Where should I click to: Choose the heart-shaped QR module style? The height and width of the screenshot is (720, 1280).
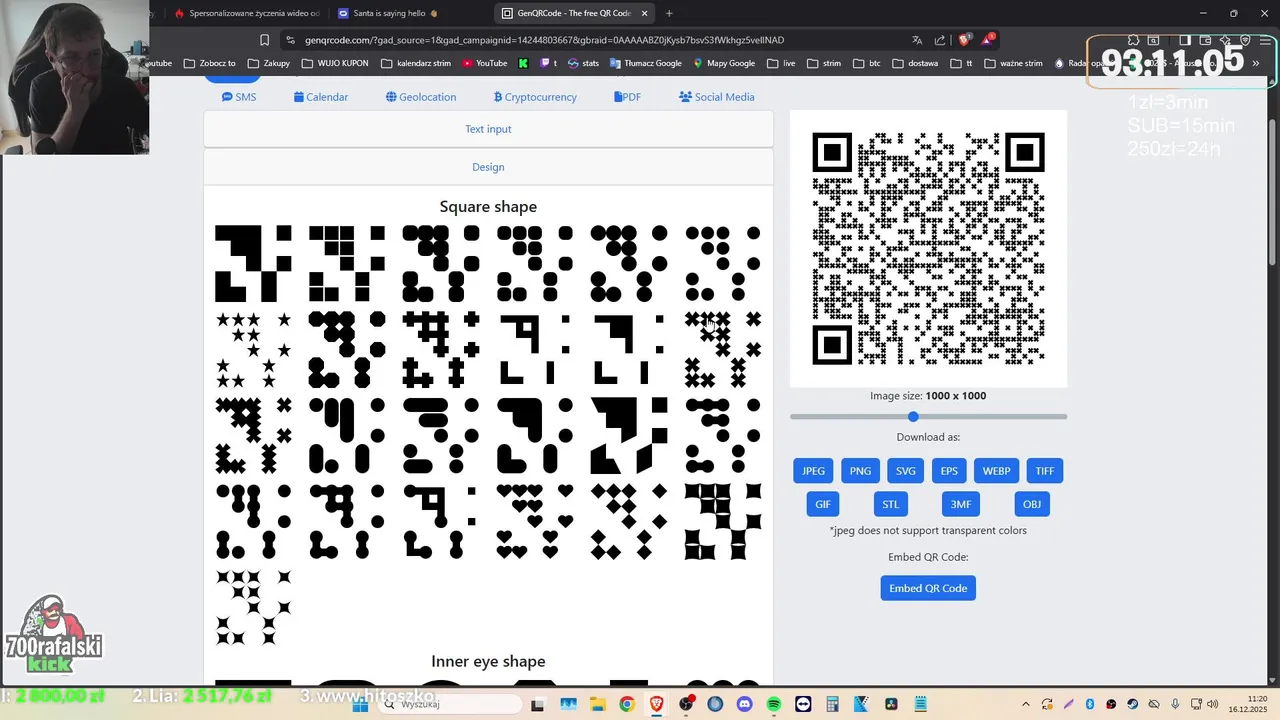[535, 521]
